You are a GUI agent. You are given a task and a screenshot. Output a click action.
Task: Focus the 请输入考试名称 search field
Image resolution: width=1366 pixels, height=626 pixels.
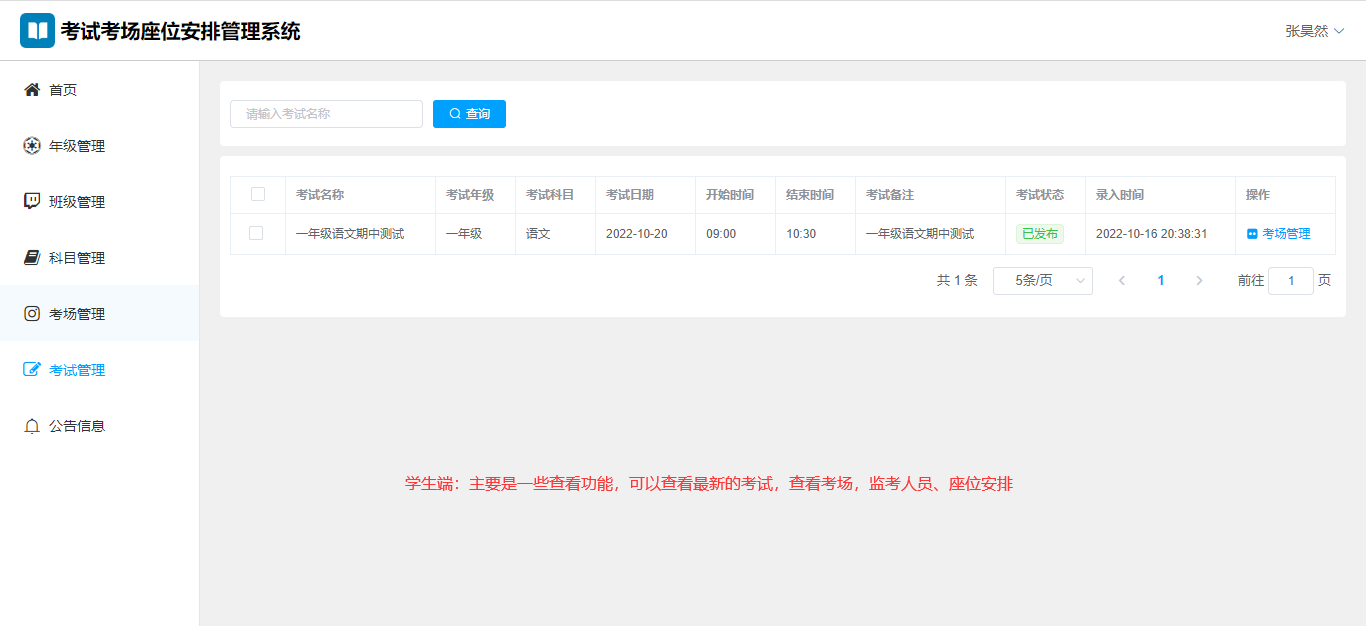[x=326, y=114]
